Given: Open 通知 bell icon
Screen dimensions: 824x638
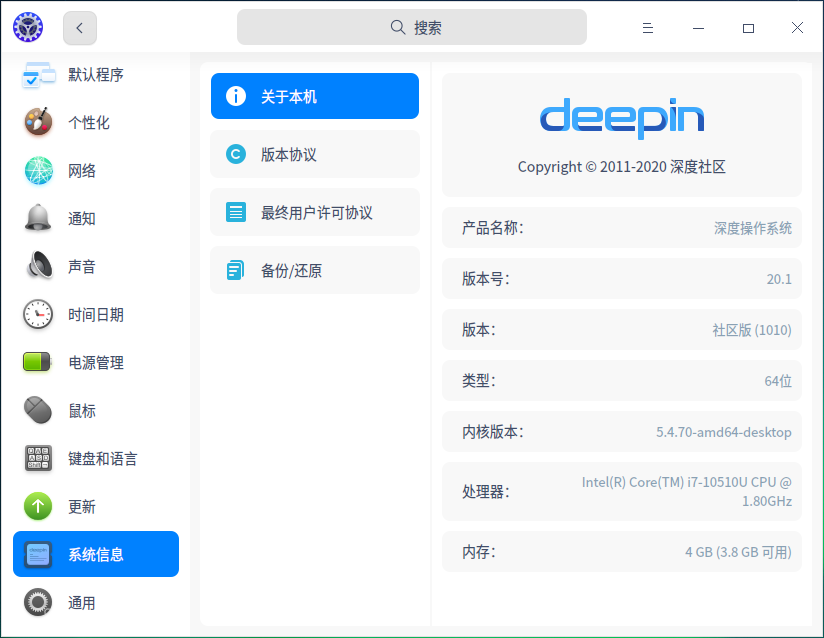Looking at the screenshot, I should pyautogui.click(x=38, y=218).
